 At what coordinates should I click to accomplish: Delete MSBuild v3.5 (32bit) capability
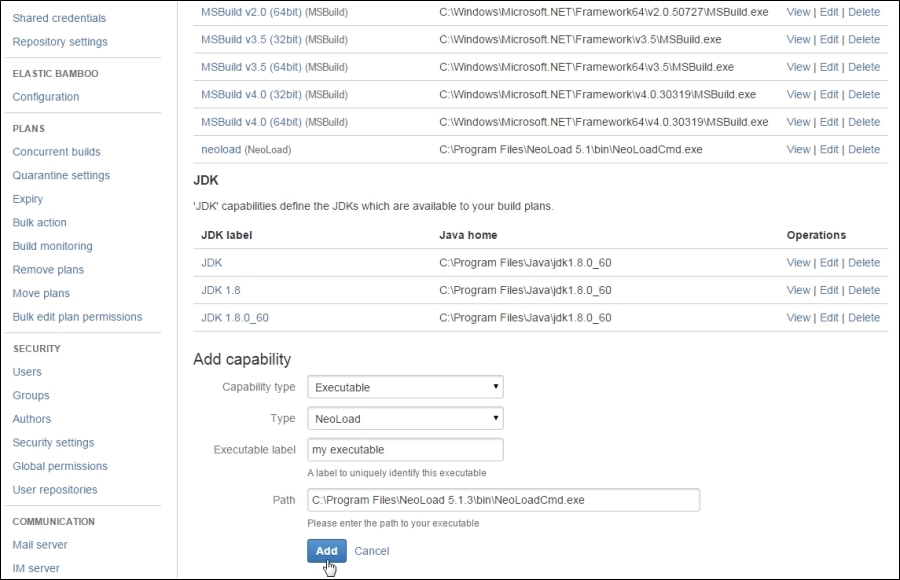click(x=864, y=39)
